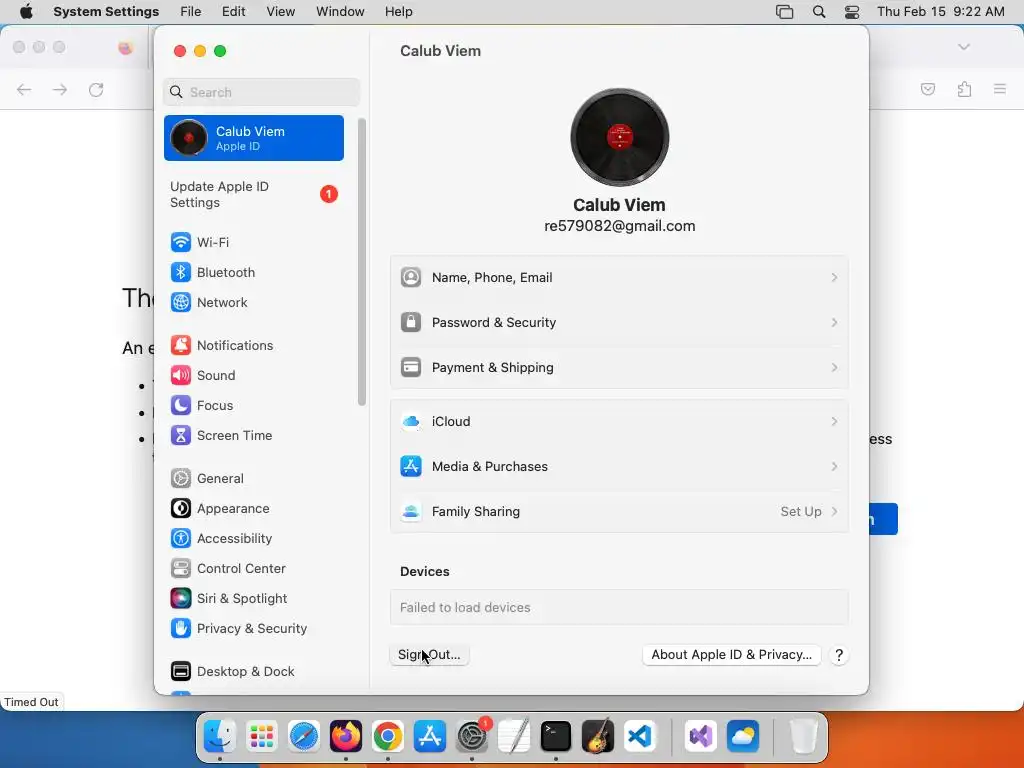The width and height of the screenshot is (1024, 768).
Task: Click the sidebar vertical scrollbar
Action: [362, 263]
